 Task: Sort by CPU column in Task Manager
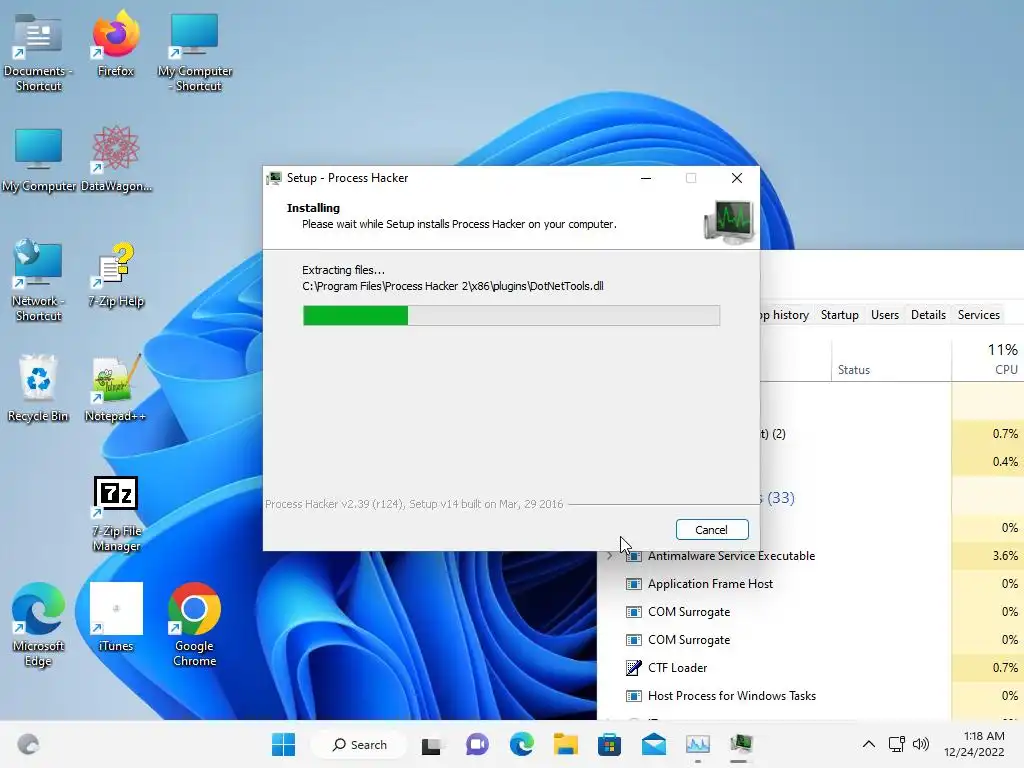pos(987,360)
